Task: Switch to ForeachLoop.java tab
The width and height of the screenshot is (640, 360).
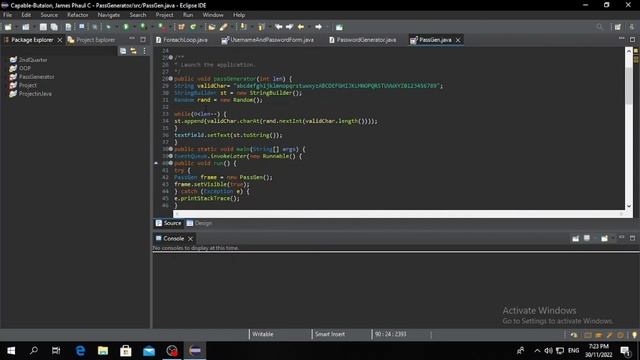Action: coord(182,40)
